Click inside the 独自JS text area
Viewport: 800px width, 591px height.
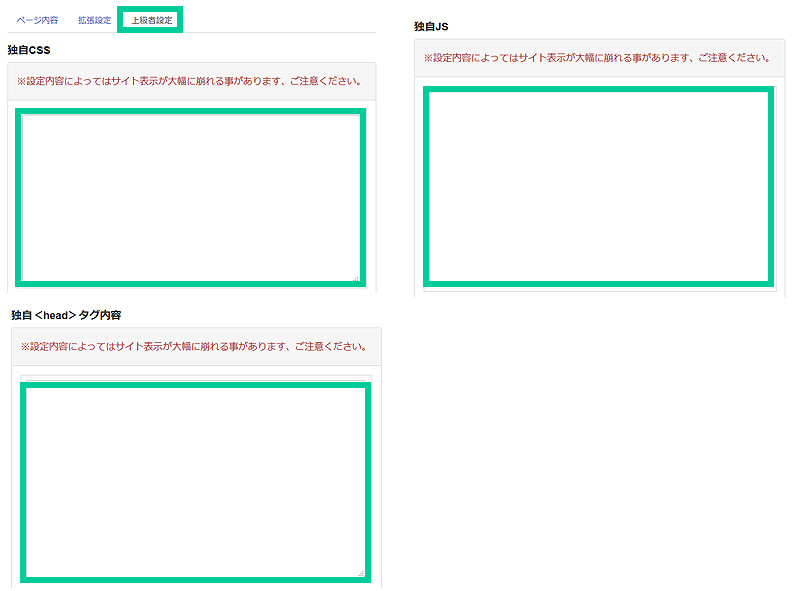(x=598, y=187)
